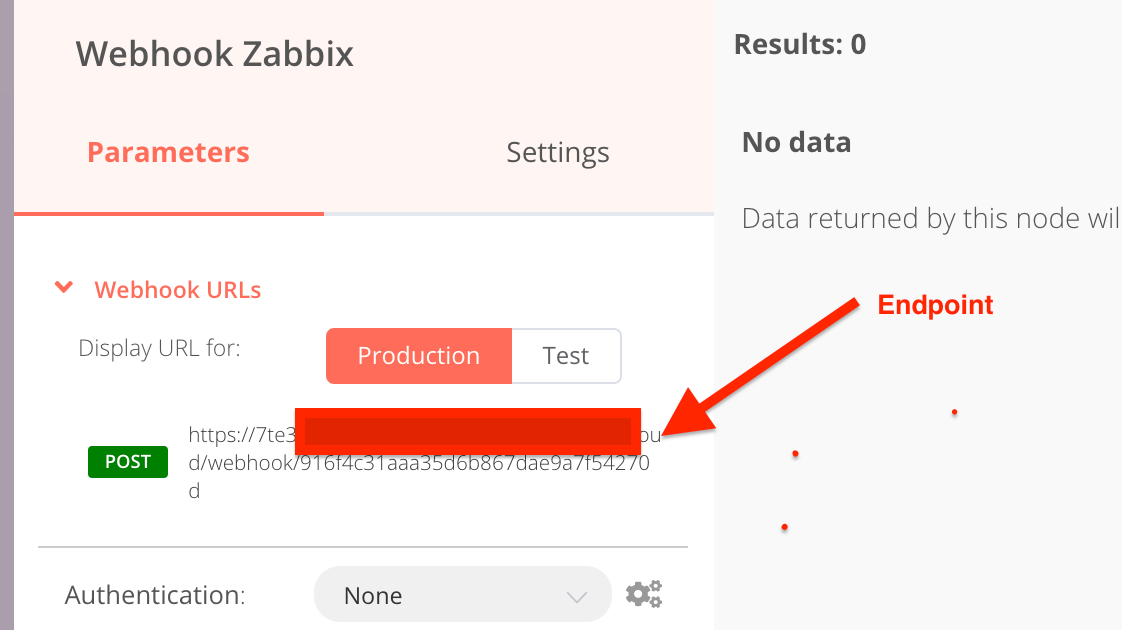Open the Settings tab

pos(558,152)
